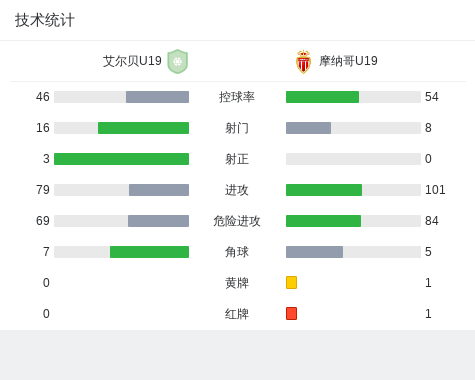The width and height of the screenshot is (475, 380).
Task: Click 摩纳哥's attack count 101
Action: pos(435,190)
